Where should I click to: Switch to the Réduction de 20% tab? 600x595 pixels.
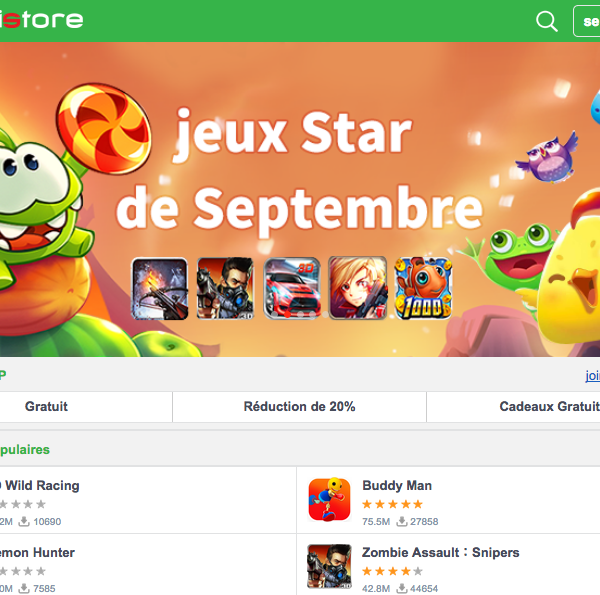[x=299, y=407]
